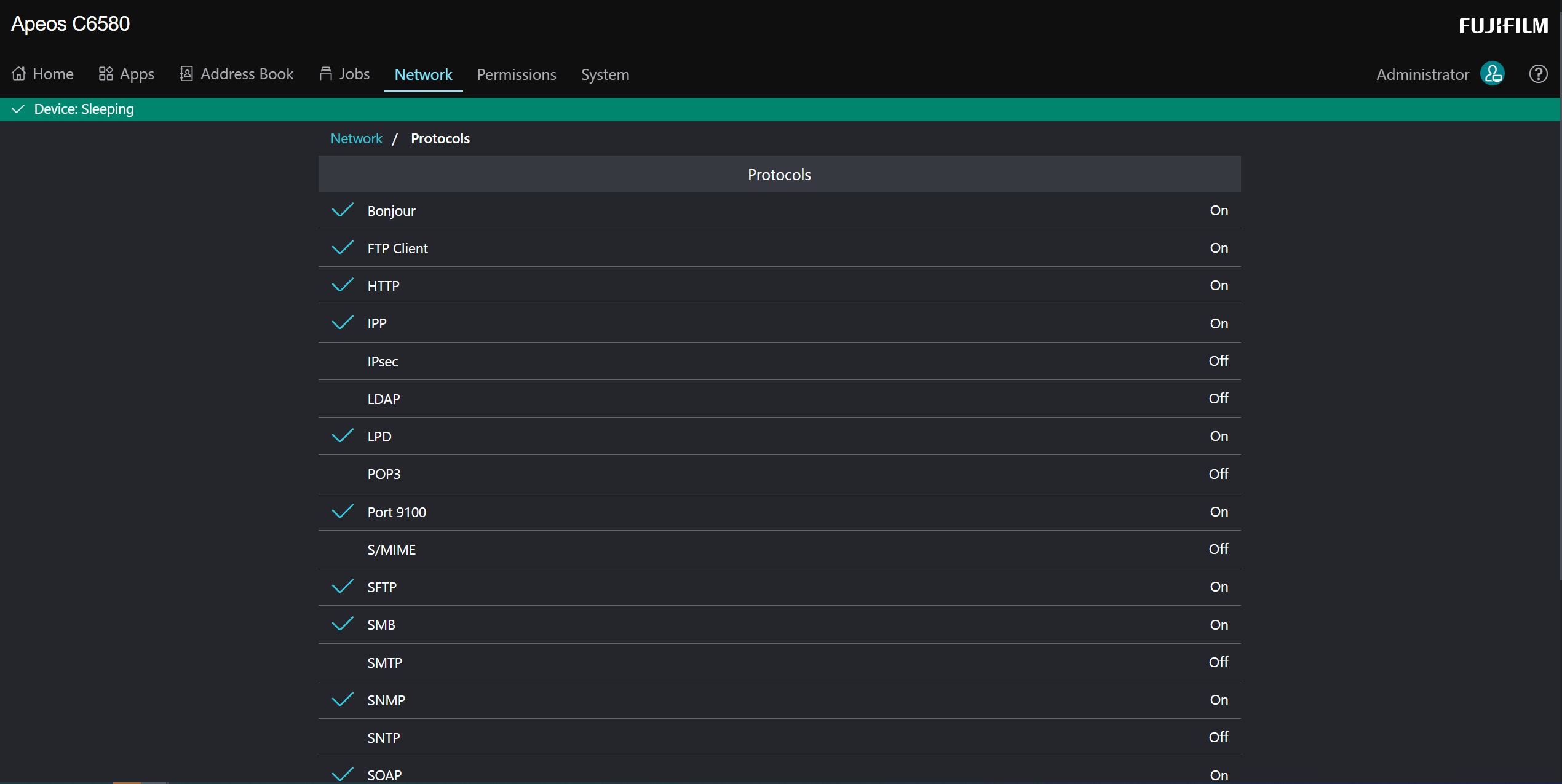The width and height of the screenshot is (1562, 784).
Task: Click the Jobs printer icon
Action: pyautogui.click(x=326, y=74)
